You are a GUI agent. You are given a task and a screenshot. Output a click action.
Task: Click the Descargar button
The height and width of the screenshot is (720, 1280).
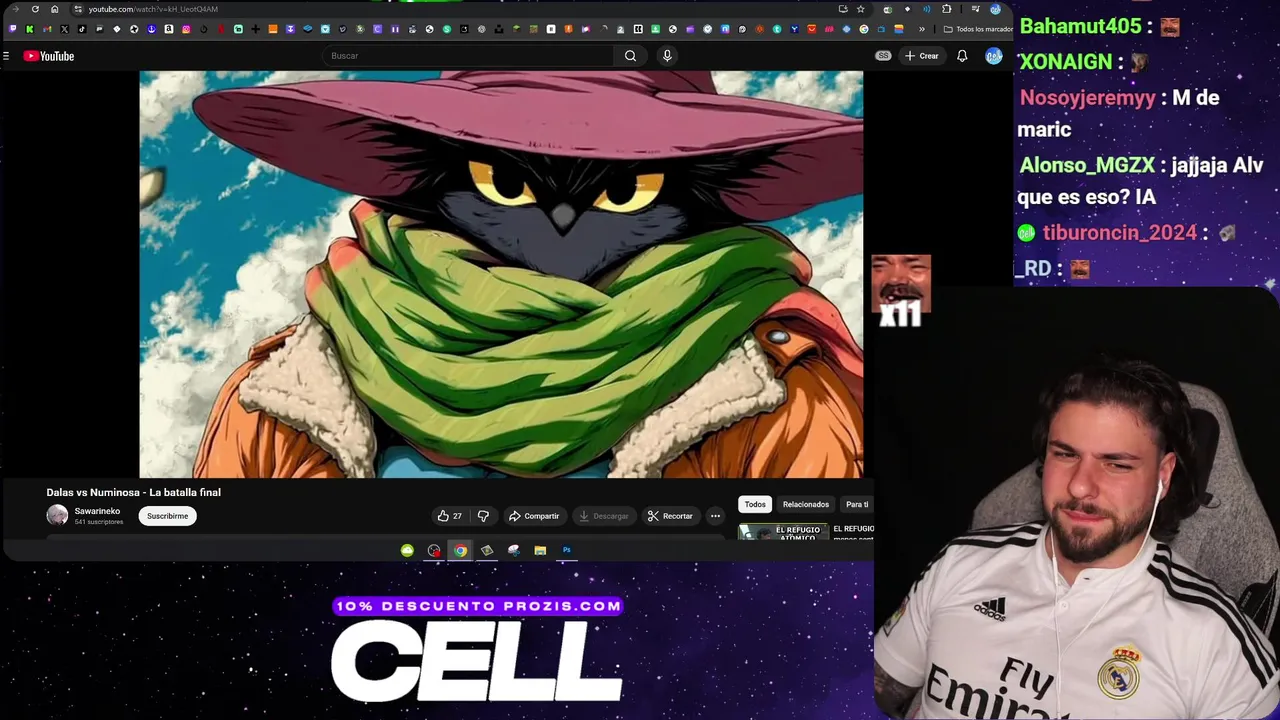coord(604,516)
